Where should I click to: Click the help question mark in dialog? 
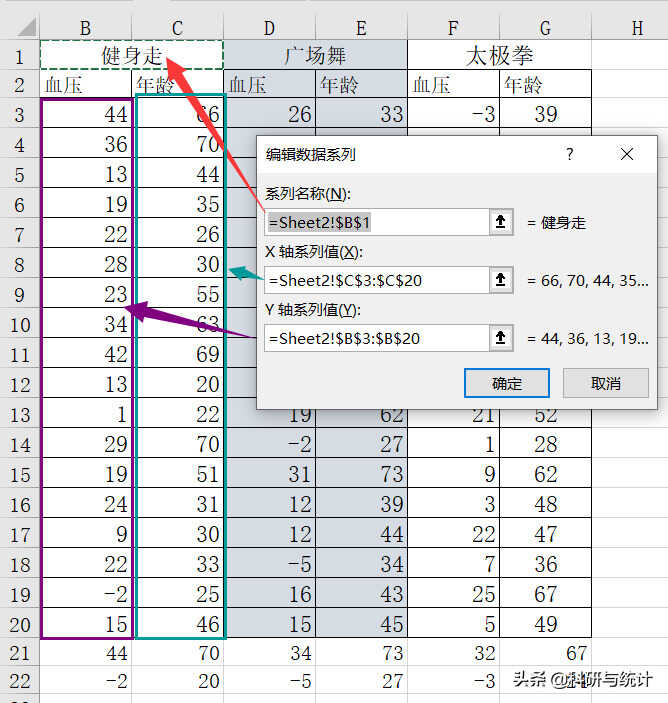pyautogui.click(x=569, y=154)
